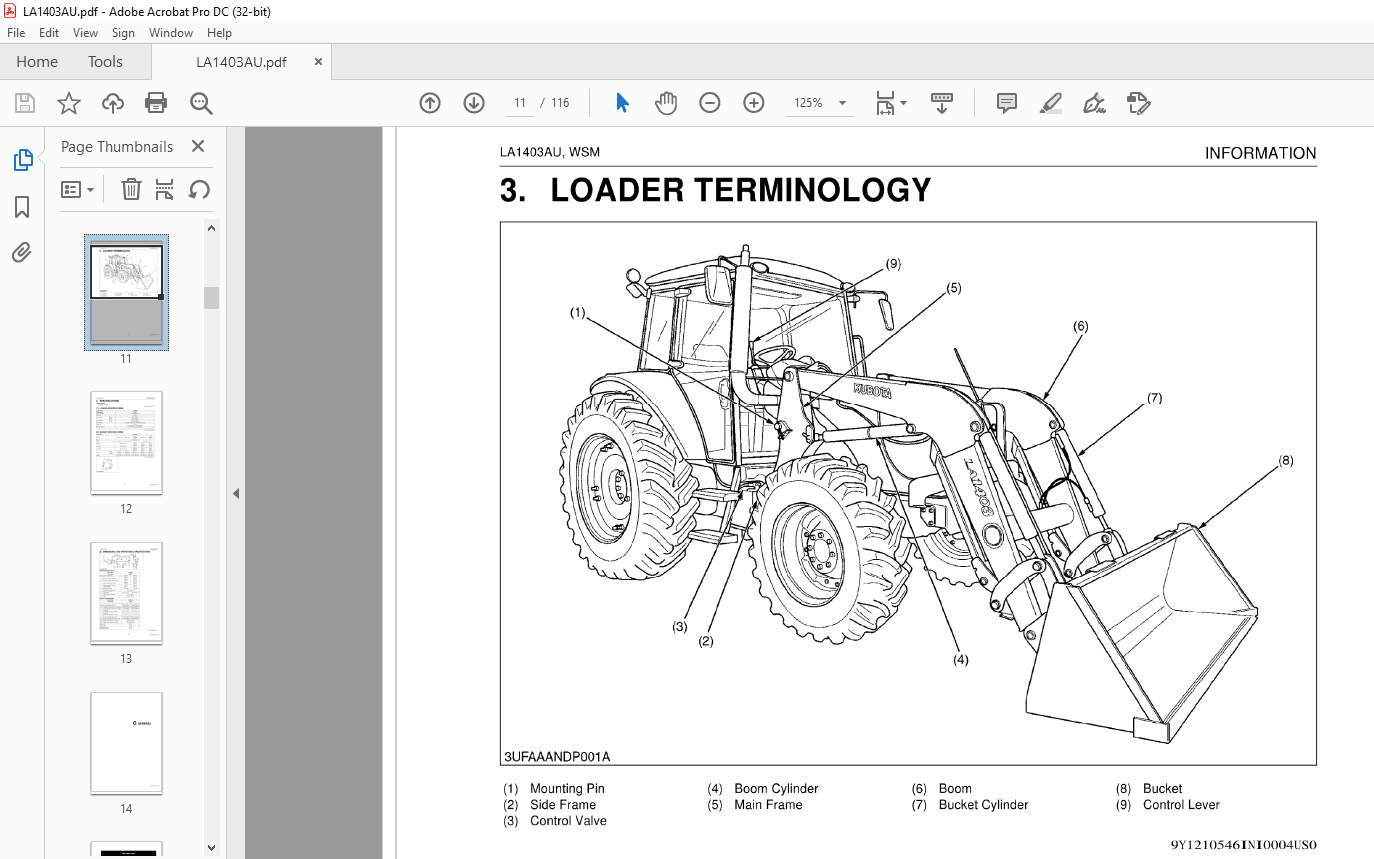Add a sticky note comment
Viewport: 1374px width, 859px height.
click(1007, 103)
